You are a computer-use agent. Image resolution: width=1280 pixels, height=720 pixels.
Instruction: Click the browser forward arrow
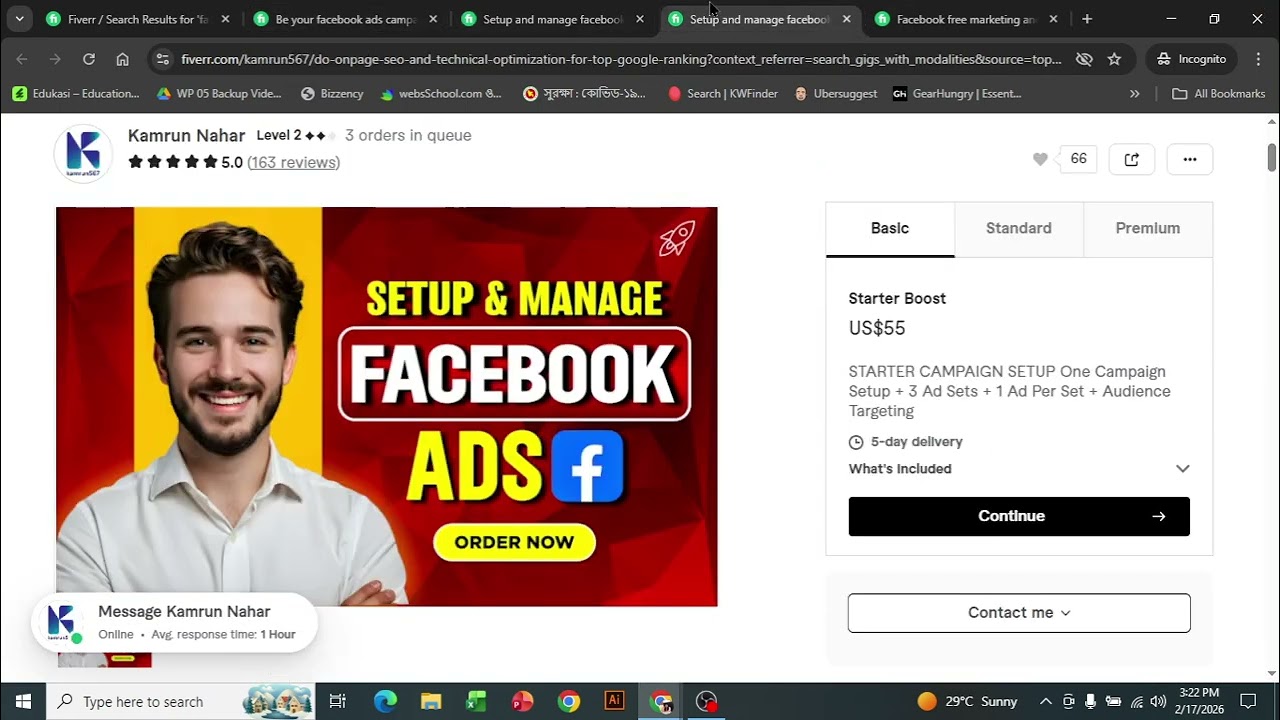[55, 59]
